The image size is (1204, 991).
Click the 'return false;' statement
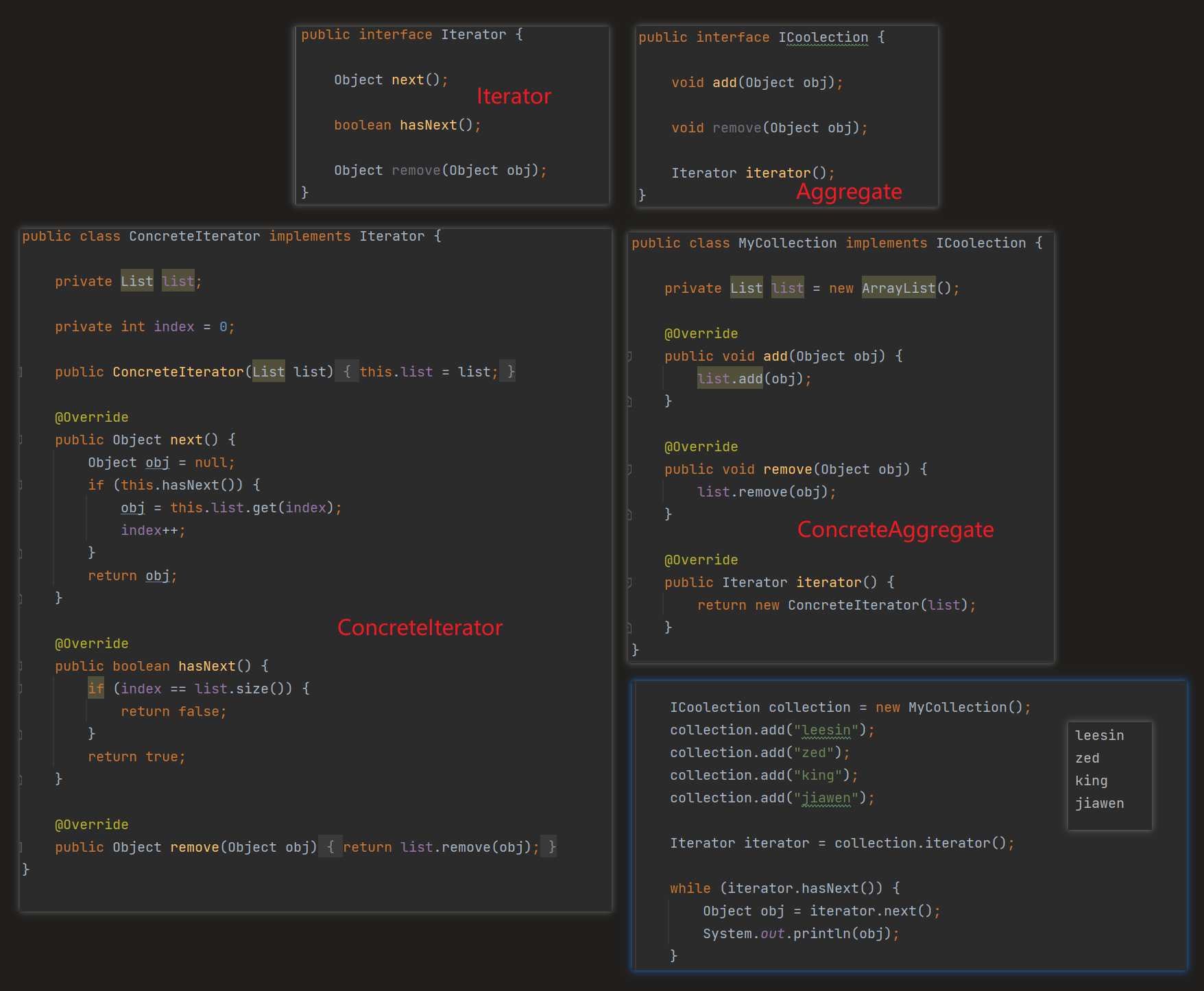point(173,712)
